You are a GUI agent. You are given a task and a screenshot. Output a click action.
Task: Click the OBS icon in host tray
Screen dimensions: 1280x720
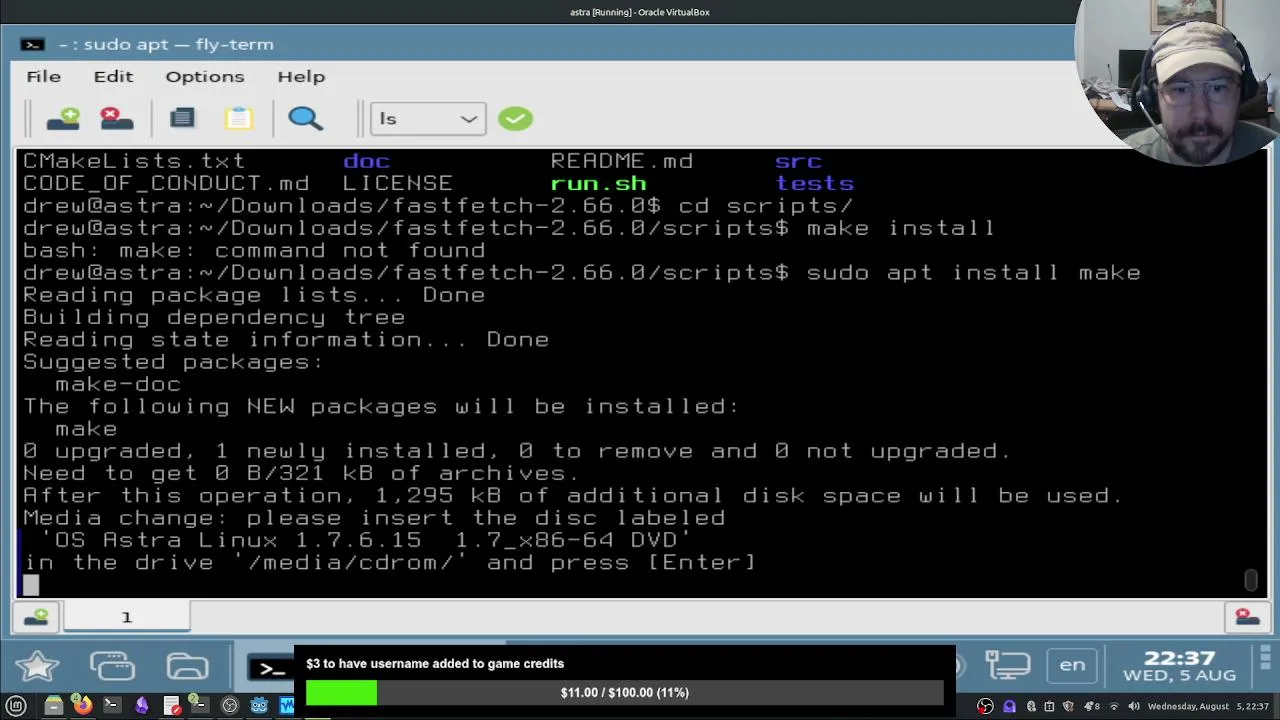pos(985,706)
